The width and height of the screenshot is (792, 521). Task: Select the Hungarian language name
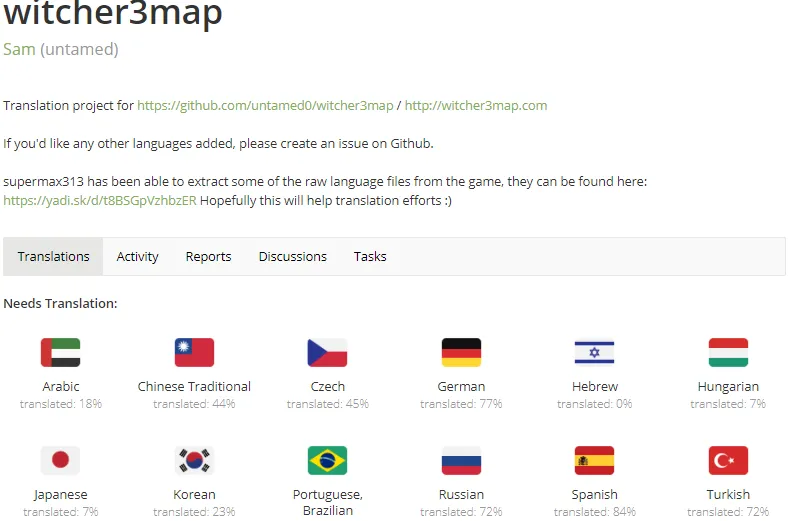click(728, 387)
